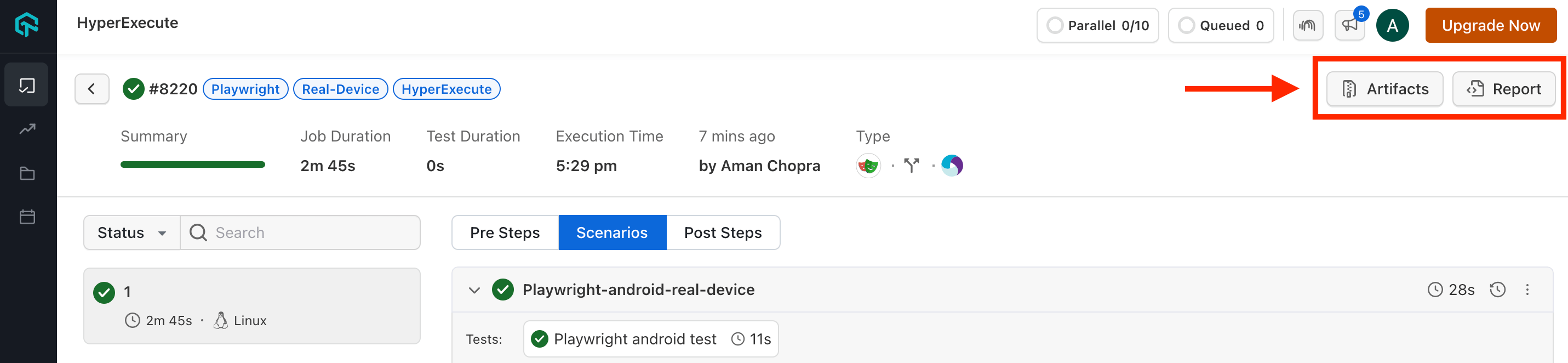
Task: Click the tunnel icon in the header
Action: pos(1307,26)
